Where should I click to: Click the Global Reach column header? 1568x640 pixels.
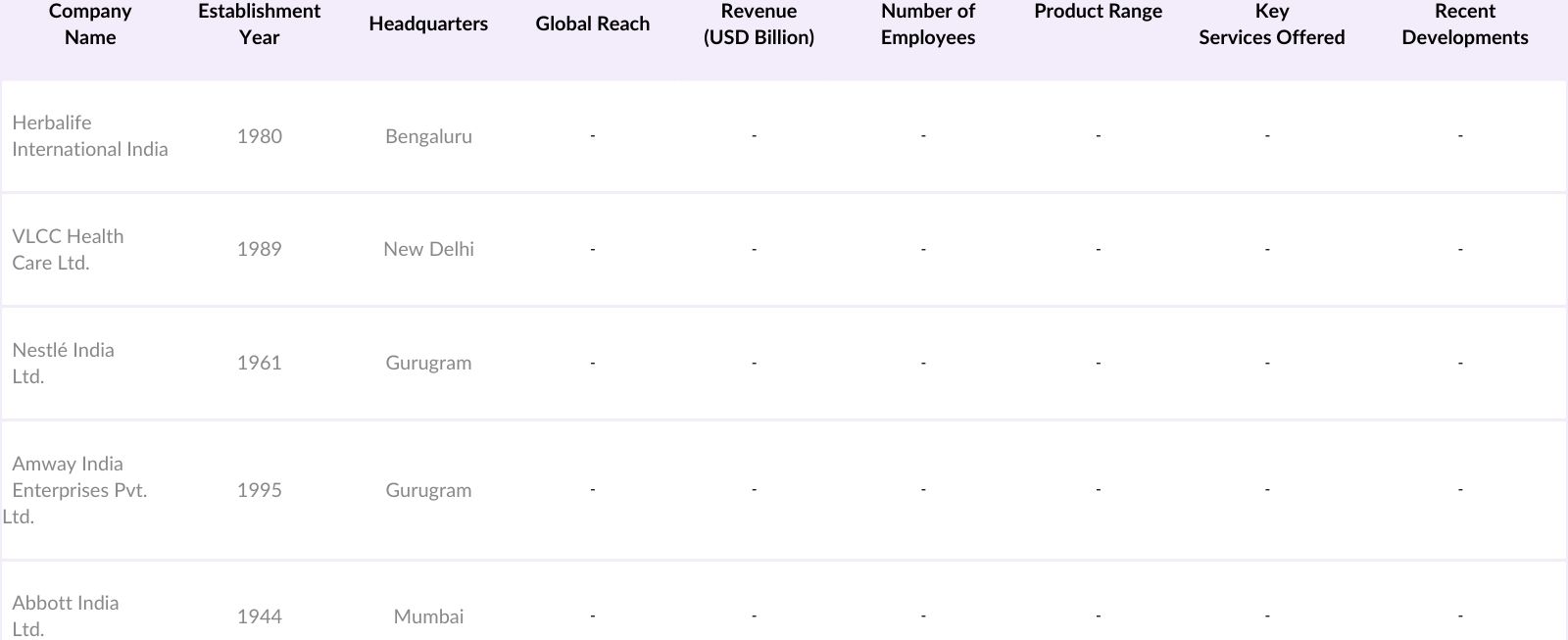(592, 25)
